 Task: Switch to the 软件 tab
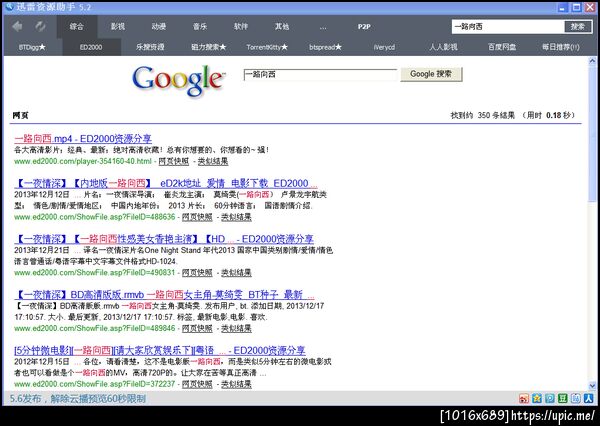pyautogui.click(x=241, y=26)
